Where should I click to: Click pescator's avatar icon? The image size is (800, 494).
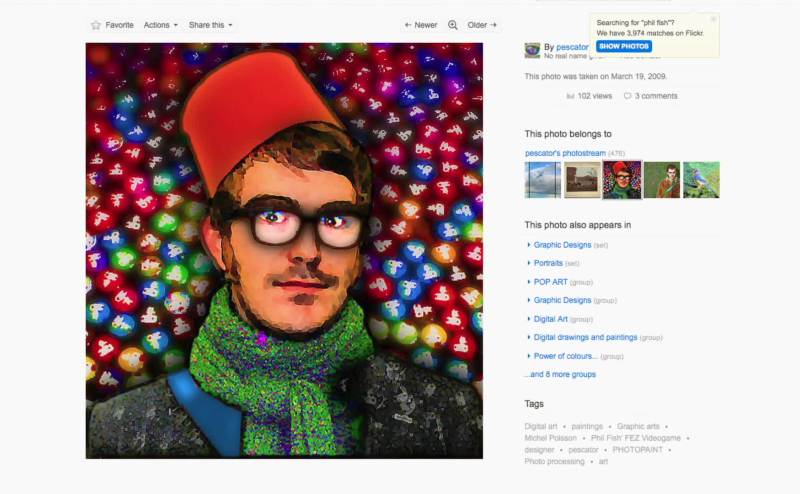tap(532, 50)
